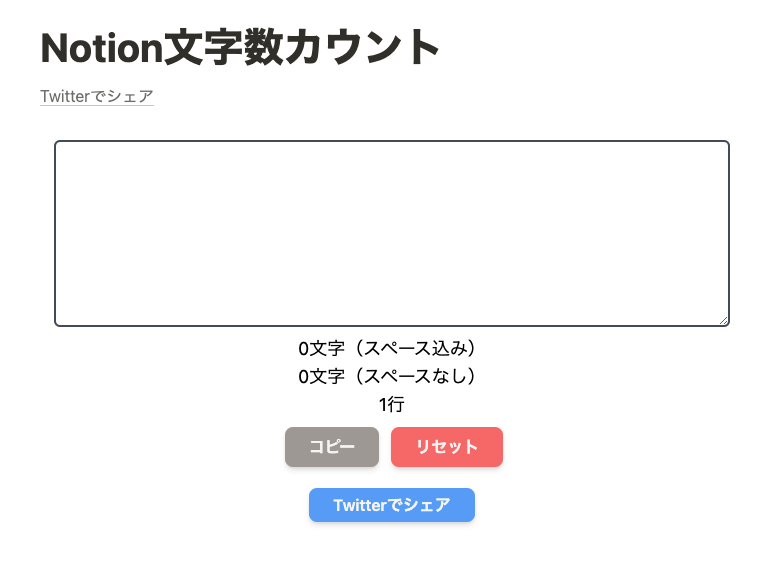Click the blue Twitterでシェア button
Image resolution: width=782 pixels, height=561 pixels.
click(391, 505)
